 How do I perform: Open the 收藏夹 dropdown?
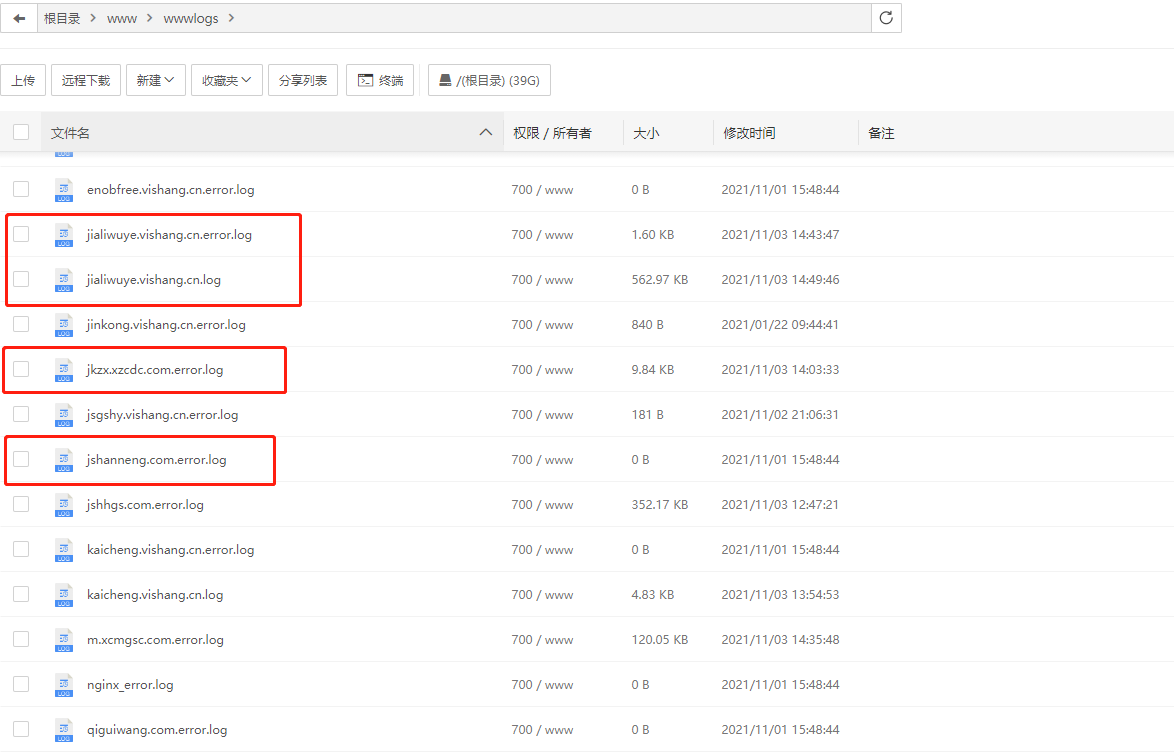click(226, 80)
